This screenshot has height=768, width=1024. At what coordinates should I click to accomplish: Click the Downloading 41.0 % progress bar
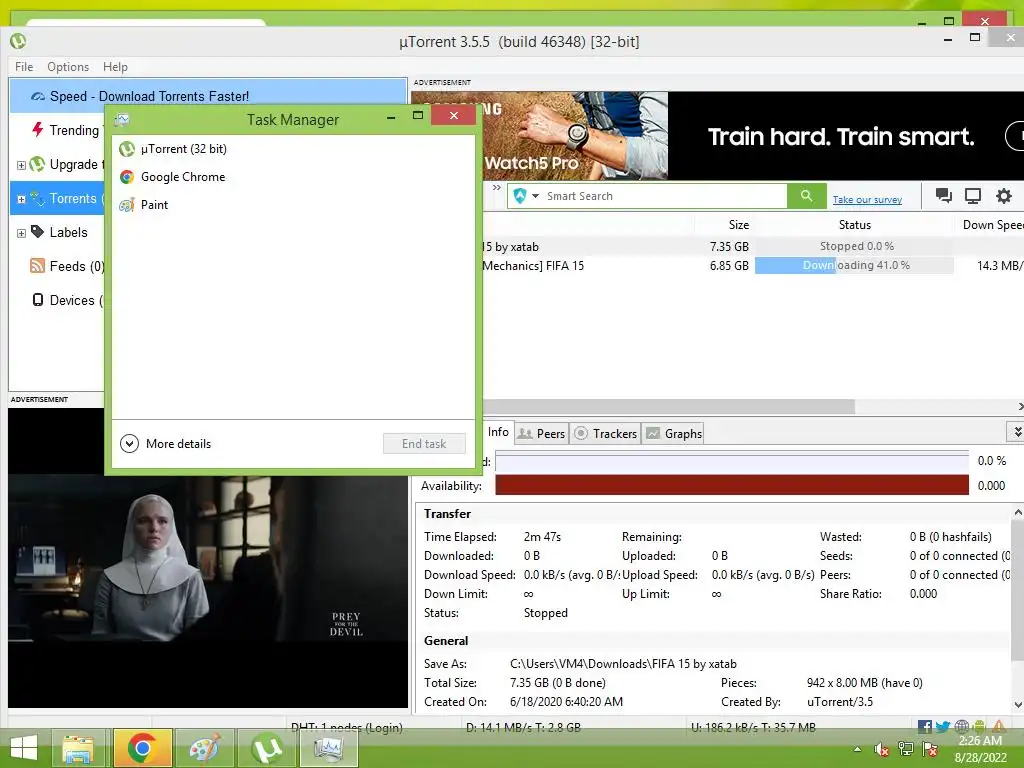(x=854, y=265)
